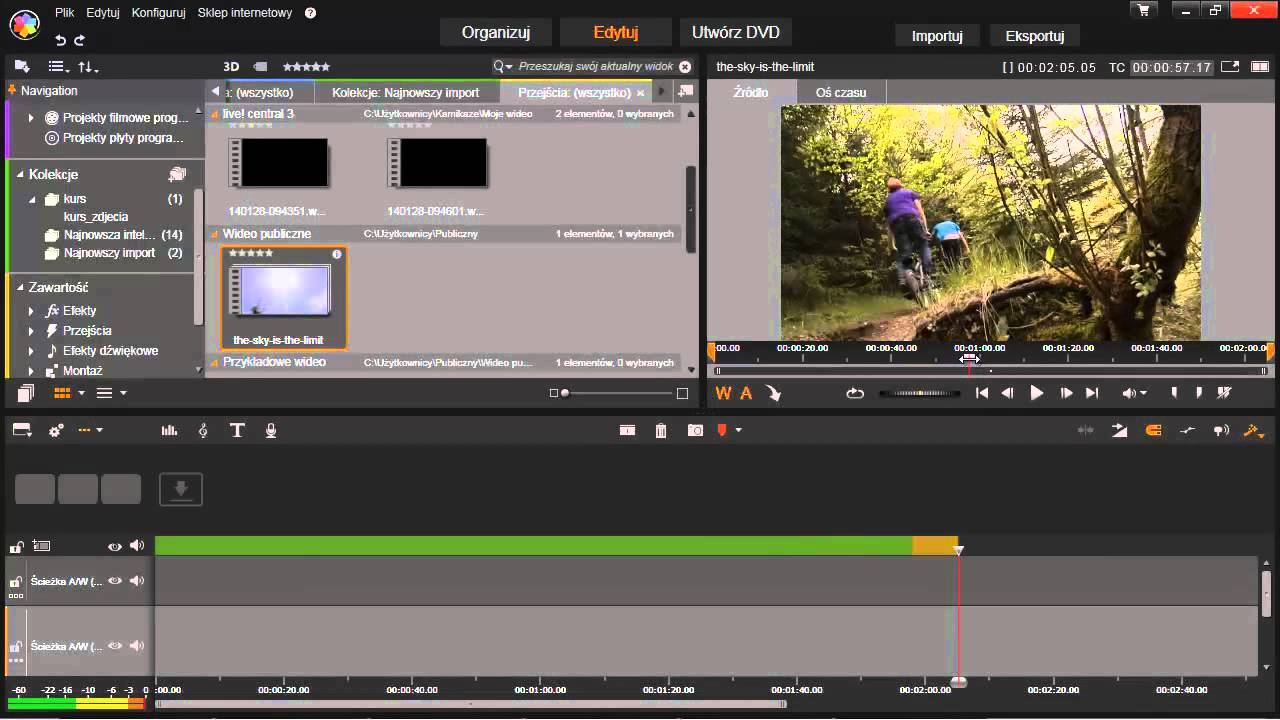Toggle loop playback in player

point(855,393)
